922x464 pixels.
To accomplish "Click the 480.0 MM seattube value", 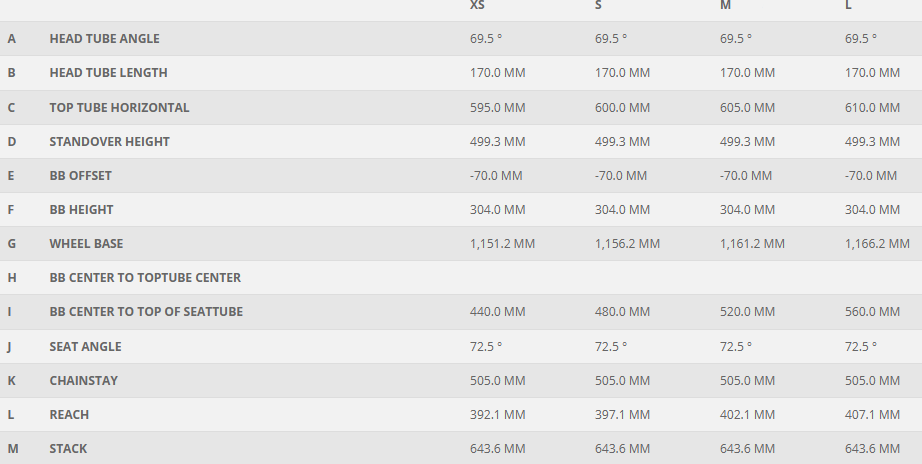I will click(622, 312).
